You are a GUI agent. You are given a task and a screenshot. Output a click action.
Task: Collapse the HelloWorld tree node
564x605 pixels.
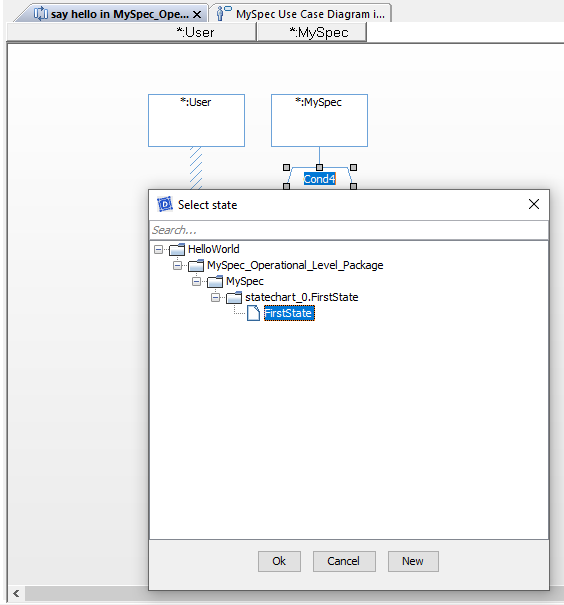point(158,249)
